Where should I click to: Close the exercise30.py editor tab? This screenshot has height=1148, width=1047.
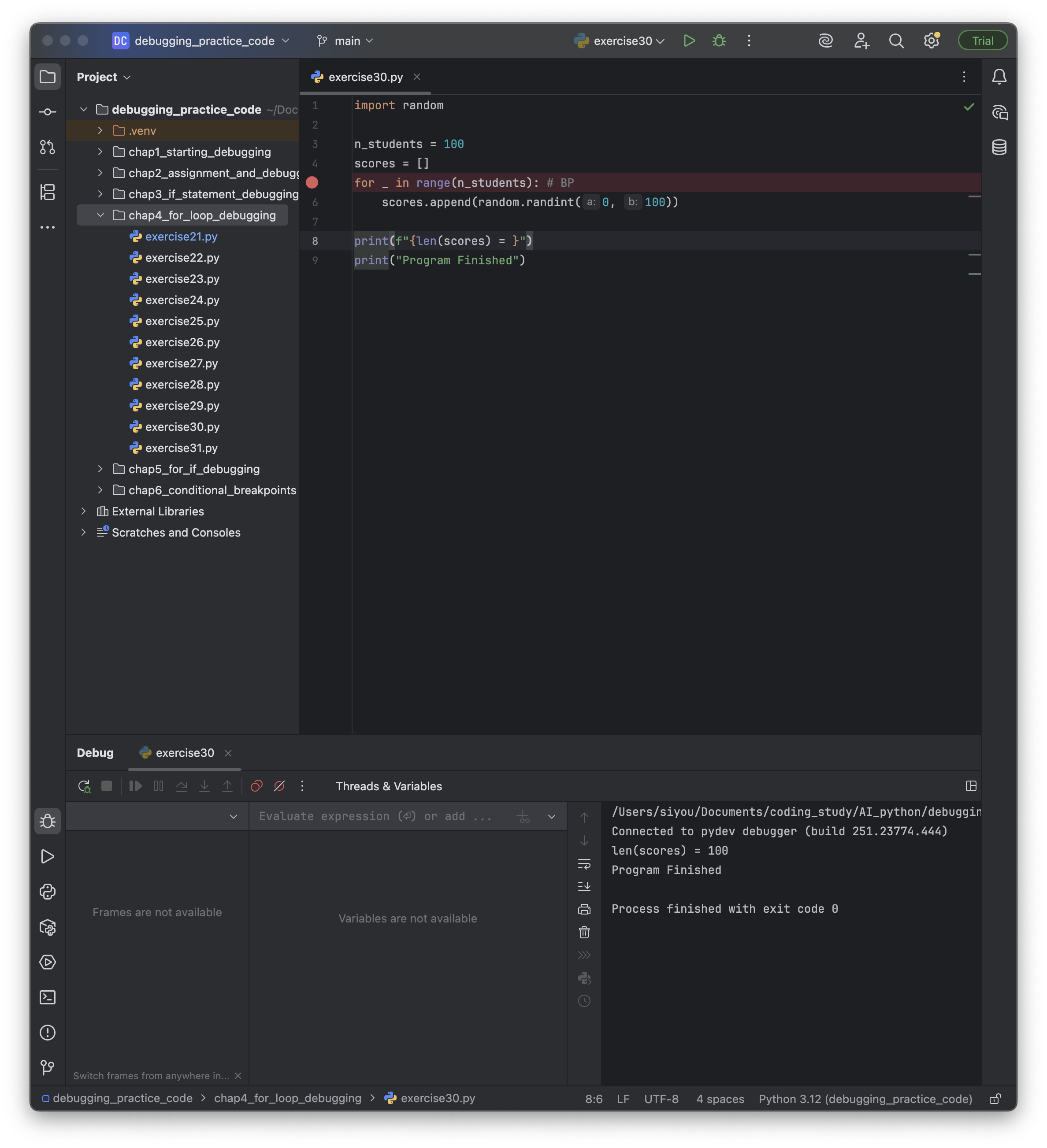tap(416, 77)
